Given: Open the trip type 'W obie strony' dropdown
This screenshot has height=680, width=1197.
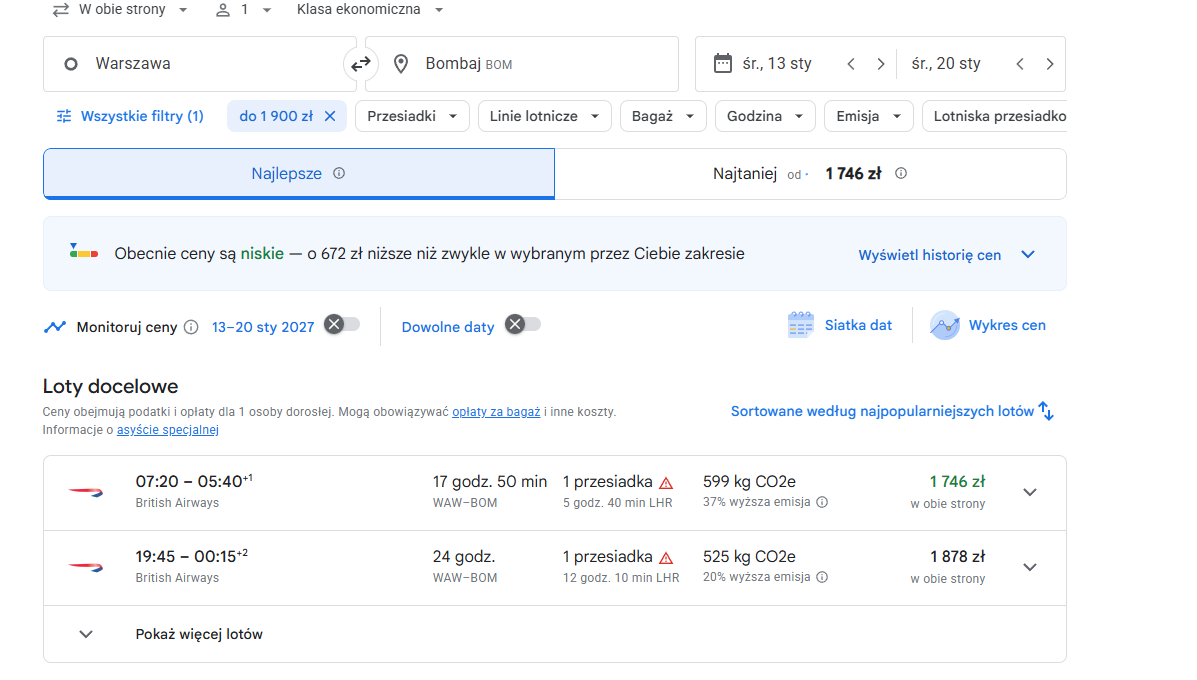Looking at the screenshot, I should 120,10.
